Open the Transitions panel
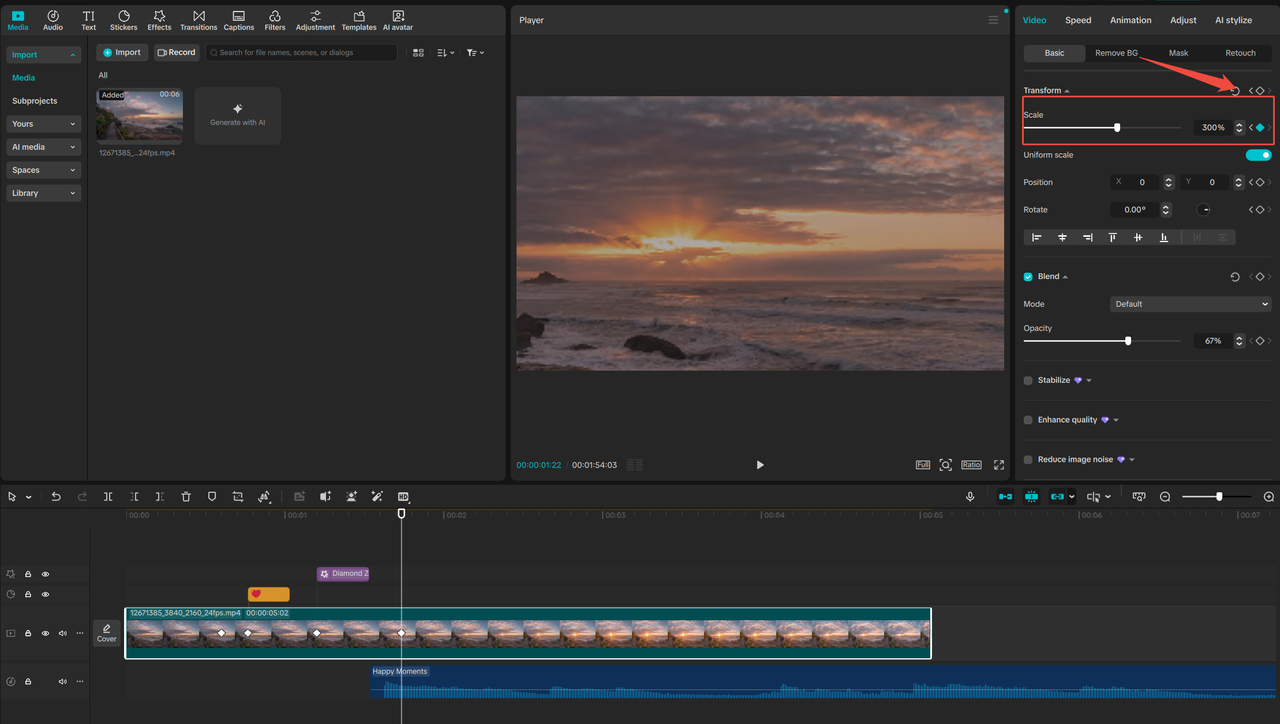 click(198, 19)
